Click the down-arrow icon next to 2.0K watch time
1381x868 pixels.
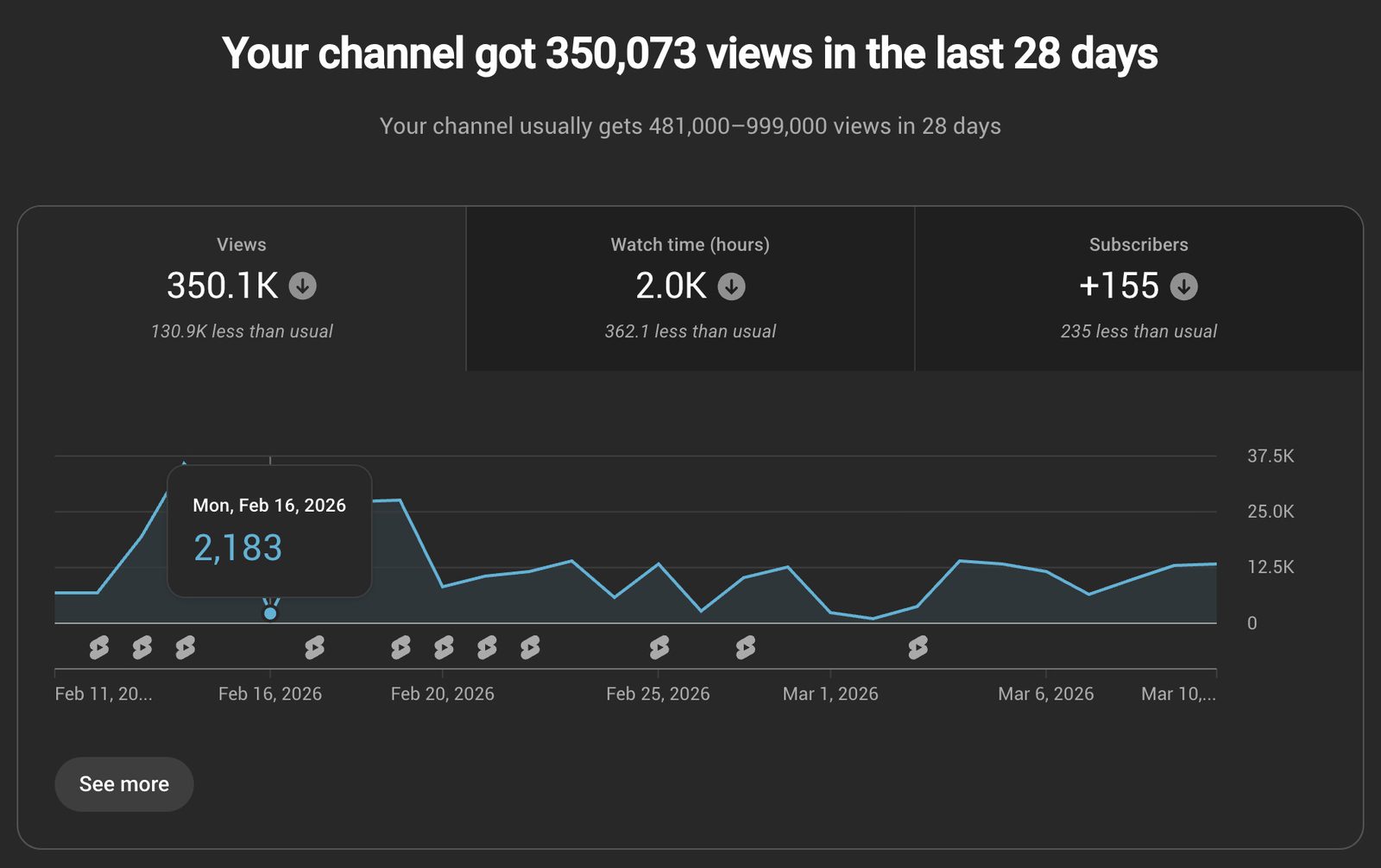coord(731,286)
